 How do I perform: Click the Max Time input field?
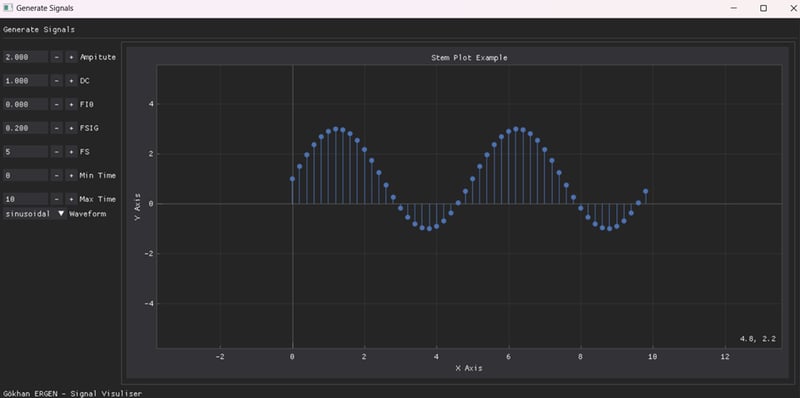pyautogui.click(x=26, y=199)
